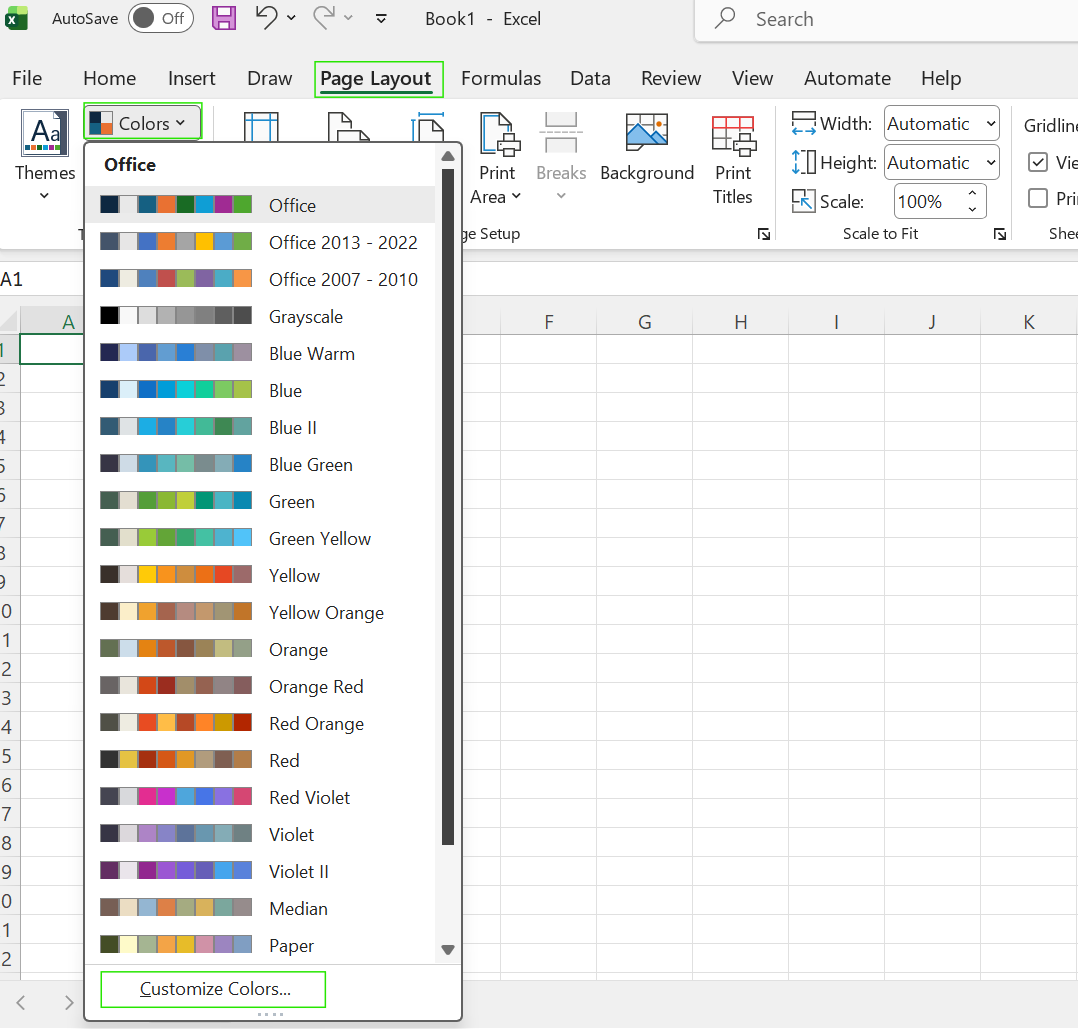The width and height of the screenshot is (1078, 1029).
Task: Apply the Blue Green color scheme
Action: [x=261, y=465]
